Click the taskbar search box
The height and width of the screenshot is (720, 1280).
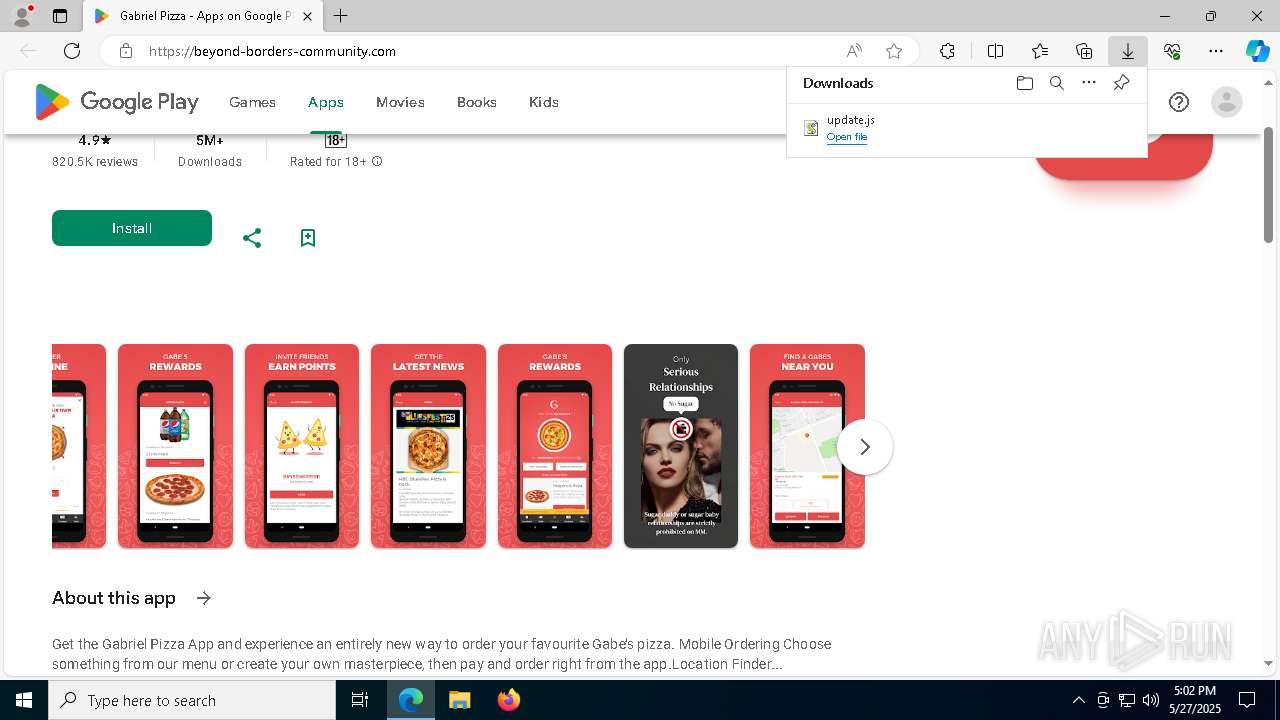pos(192,700)
